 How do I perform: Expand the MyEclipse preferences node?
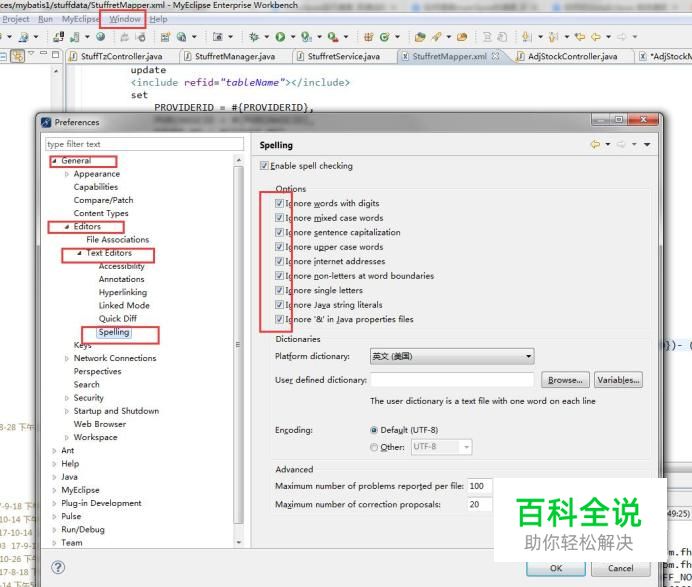point(54,490)
